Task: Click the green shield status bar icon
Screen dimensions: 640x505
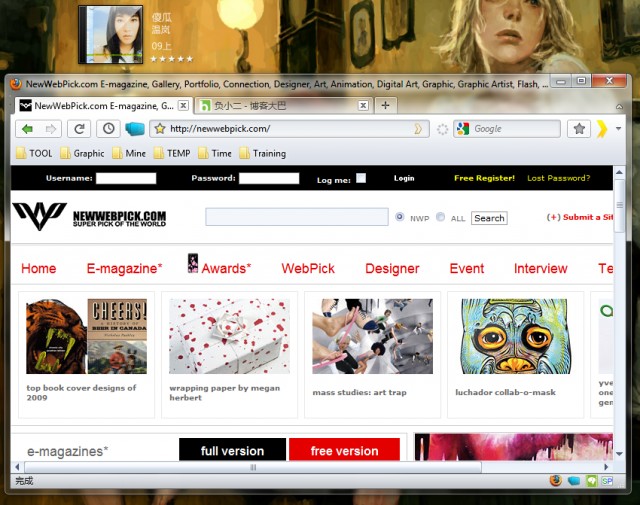Action: [591, 481]
